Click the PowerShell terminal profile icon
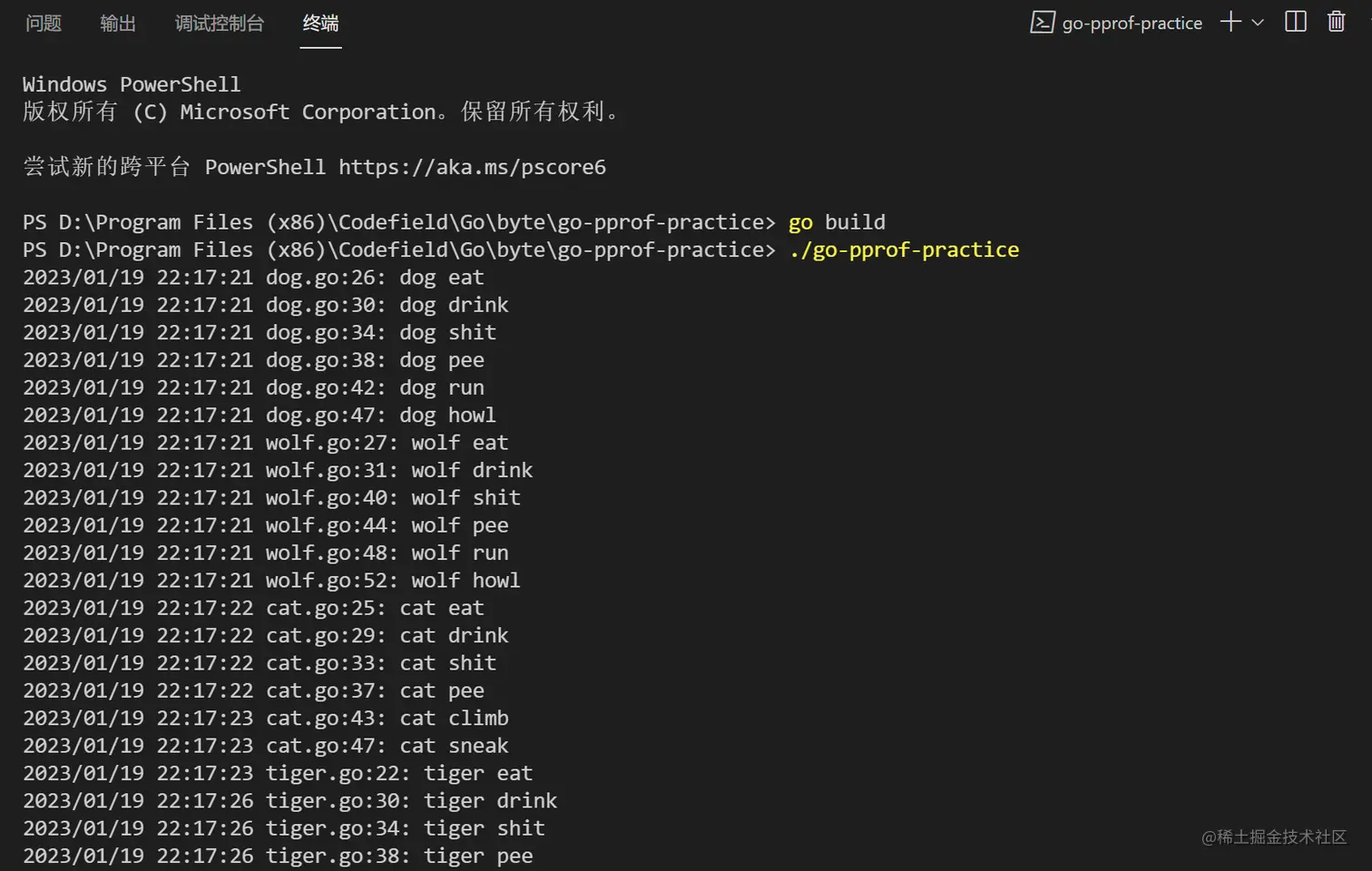Viewport: 1372px width, 871px height. point(1042,23)
